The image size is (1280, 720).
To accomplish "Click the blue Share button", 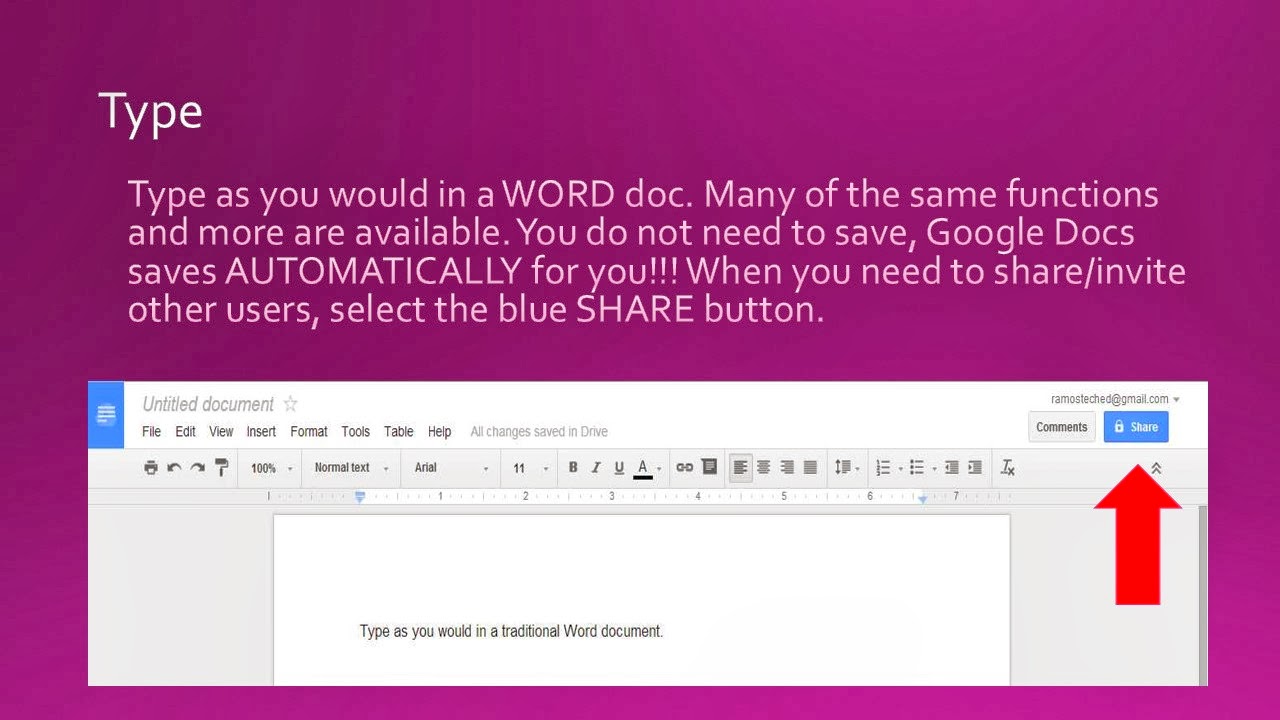I will point(1136,427).
